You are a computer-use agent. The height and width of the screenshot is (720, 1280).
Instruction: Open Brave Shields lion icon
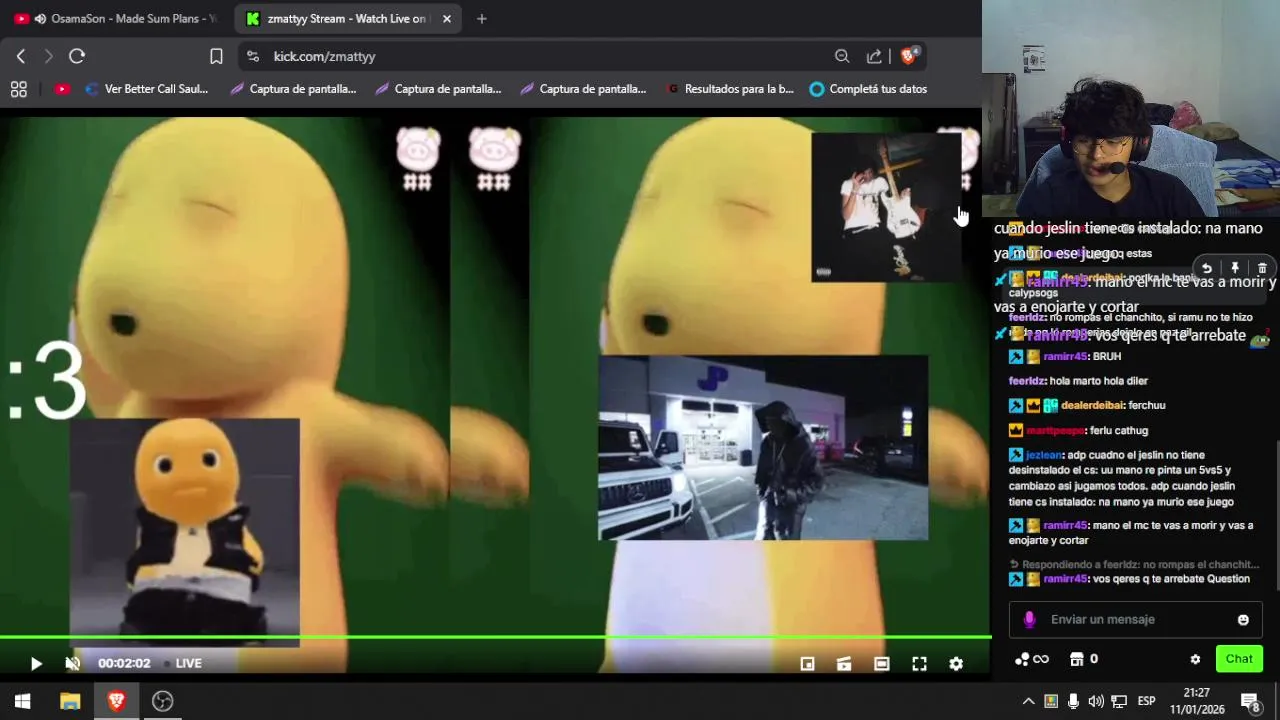pyautogui.click(x=909, y=56)
